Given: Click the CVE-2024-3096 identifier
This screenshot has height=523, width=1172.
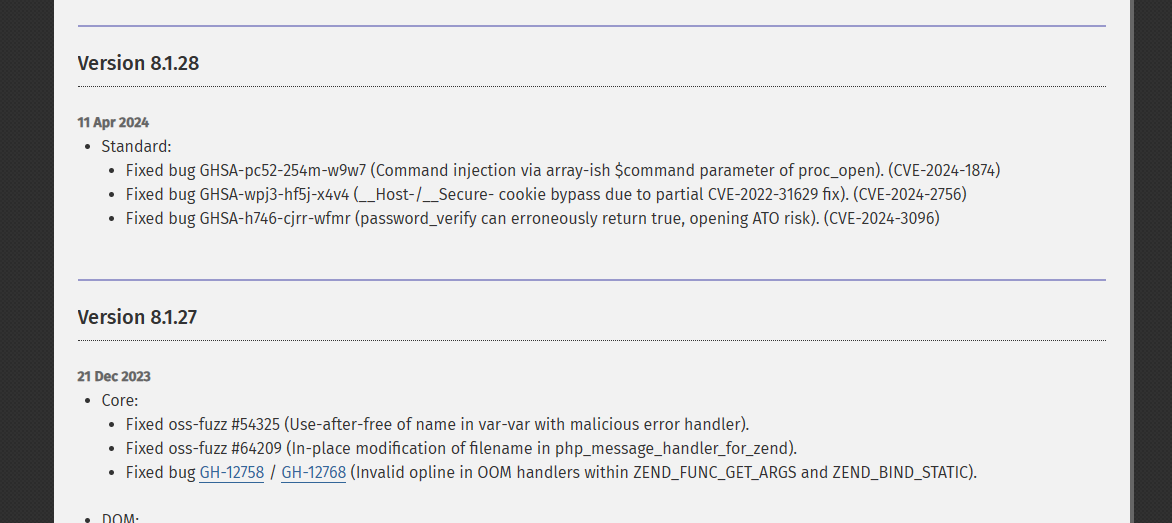Looking at the screenshot, I should [x=882, y=218].
